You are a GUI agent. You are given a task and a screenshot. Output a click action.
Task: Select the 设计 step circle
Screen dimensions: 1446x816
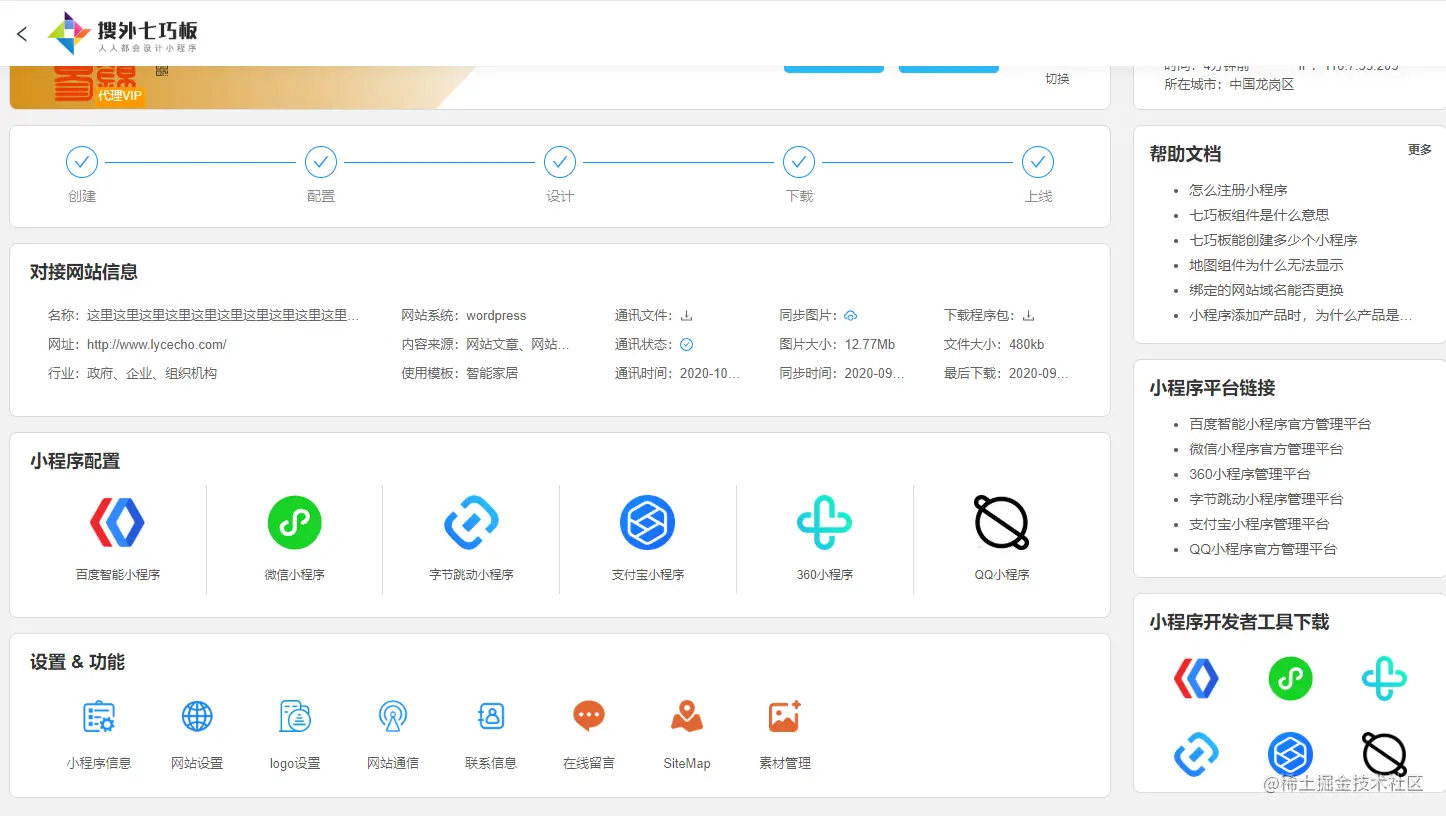(x=560, y=162)
